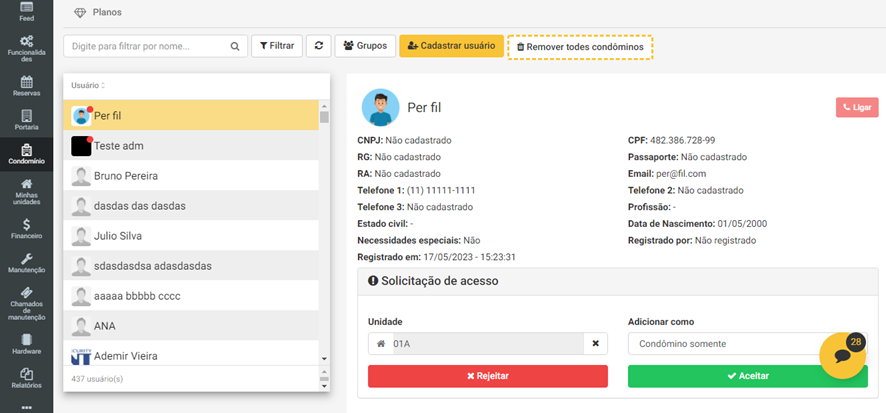
Task: Open Minhas unidades house icon
Action: (x=26, y=184)
